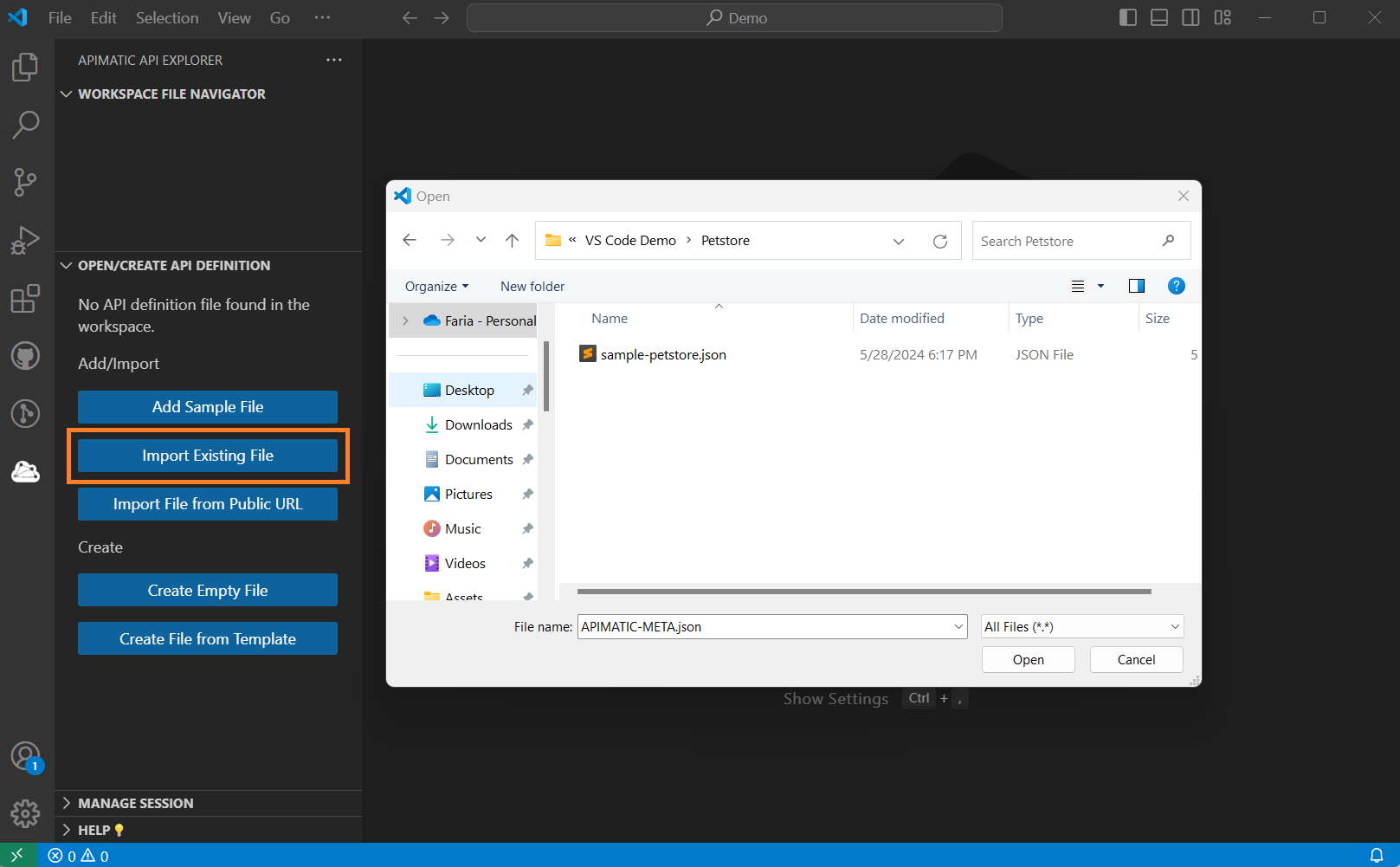Click Cancel button in dialog
1400x867 pixels.
point(1136,659)
